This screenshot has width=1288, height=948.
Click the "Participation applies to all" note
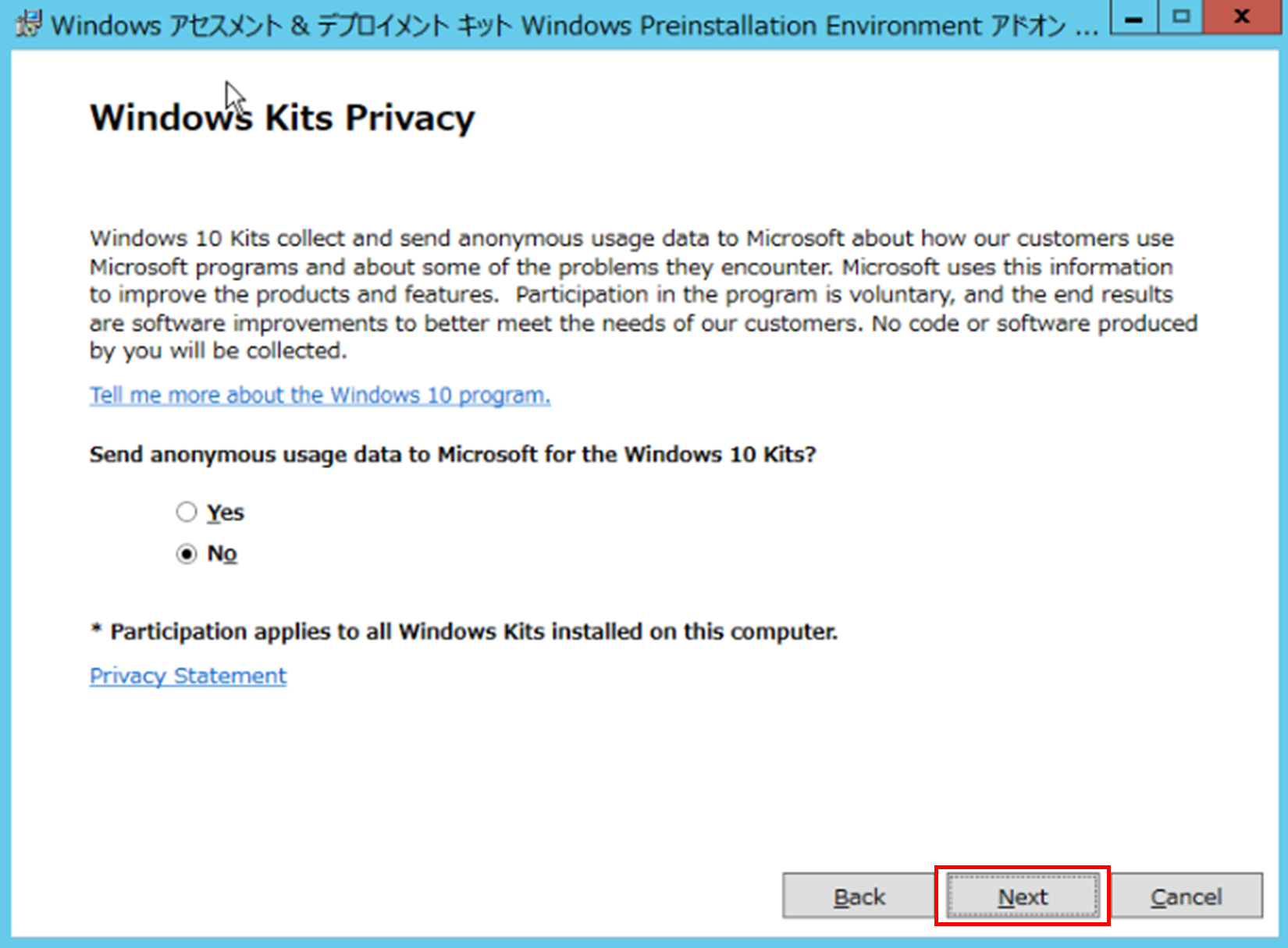[473, 632]
